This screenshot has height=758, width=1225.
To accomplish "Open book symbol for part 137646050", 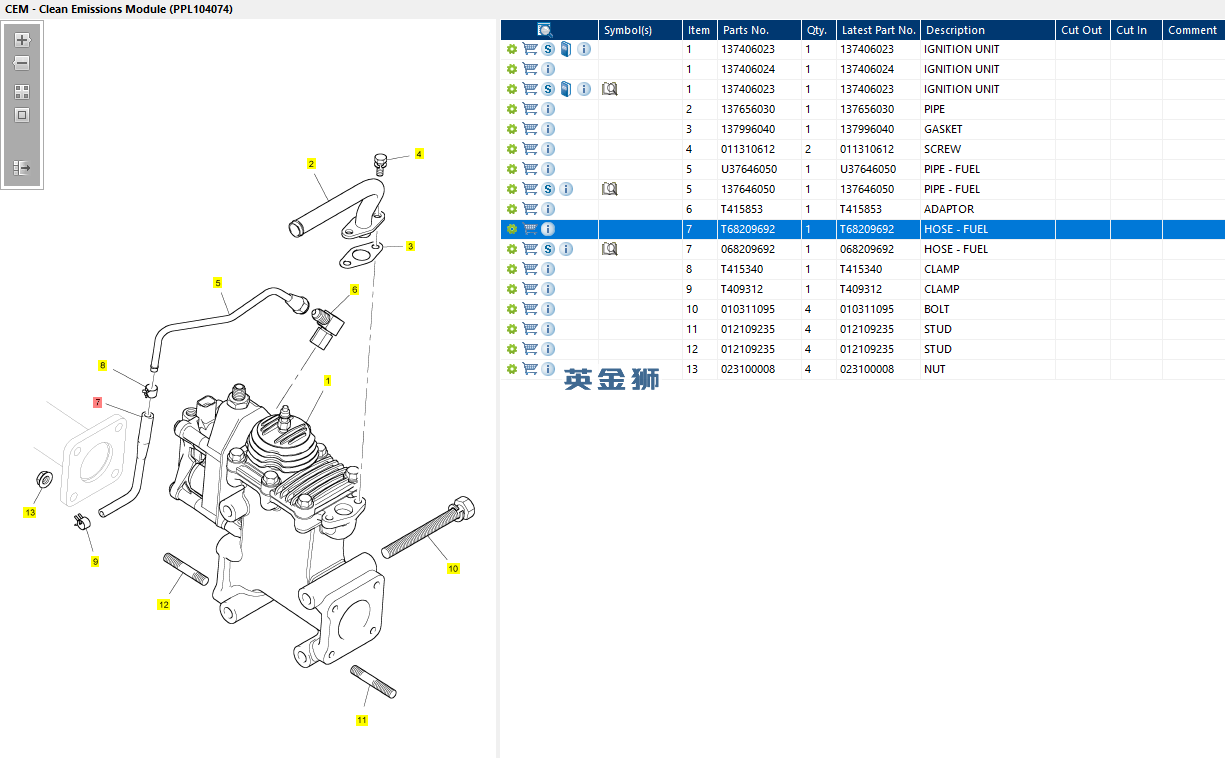I will pos(609,189).
